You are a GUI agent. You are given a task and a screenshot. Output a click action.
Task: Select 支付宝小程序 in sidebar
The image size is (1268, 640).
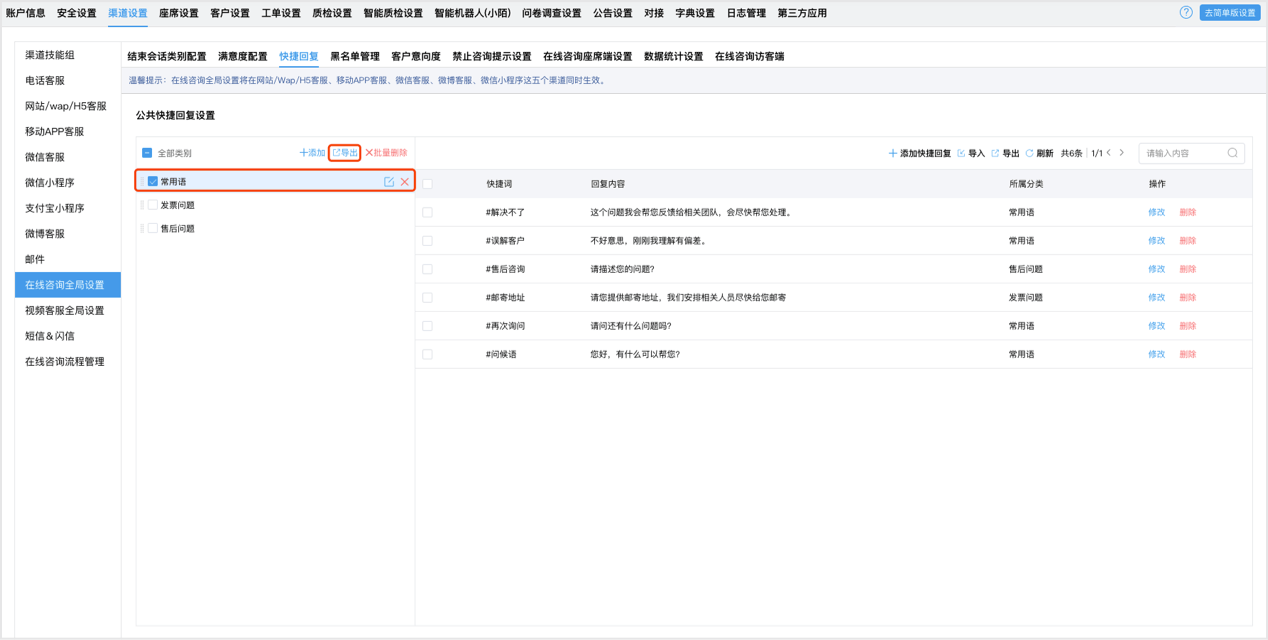(68, 208)
